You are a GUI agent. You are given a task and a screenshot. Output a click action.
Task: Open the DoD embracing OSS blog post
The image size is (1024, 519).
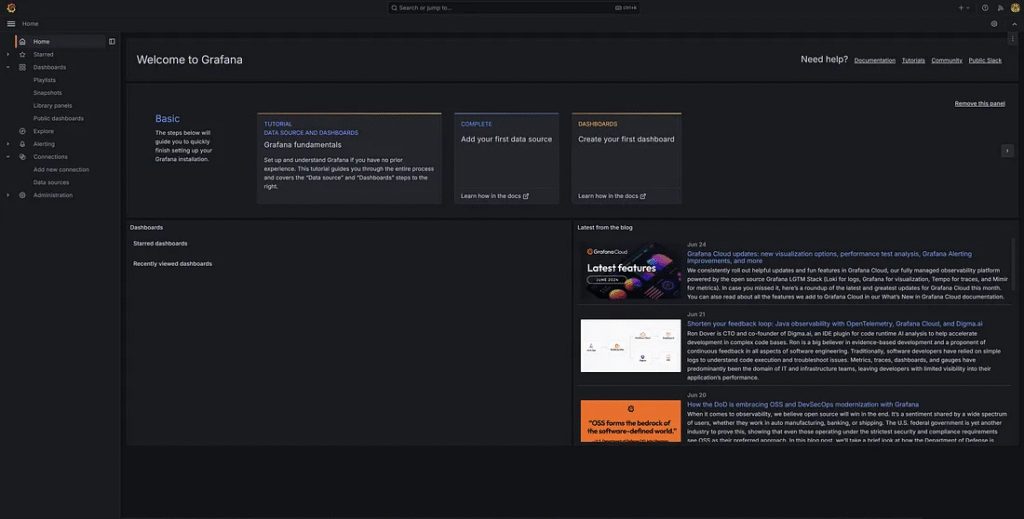pos(803,405)
